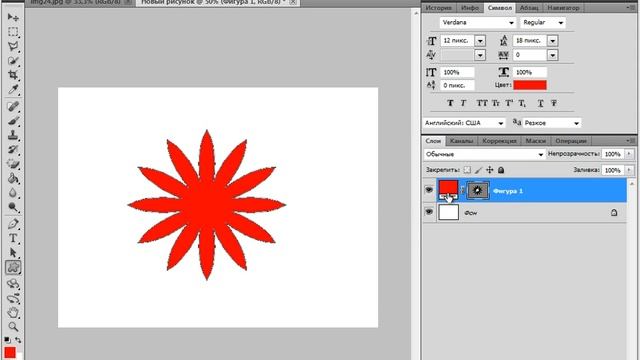Select the Brush tool
Image resolution: width=640 pixels, height=360 pixels.
13,121
